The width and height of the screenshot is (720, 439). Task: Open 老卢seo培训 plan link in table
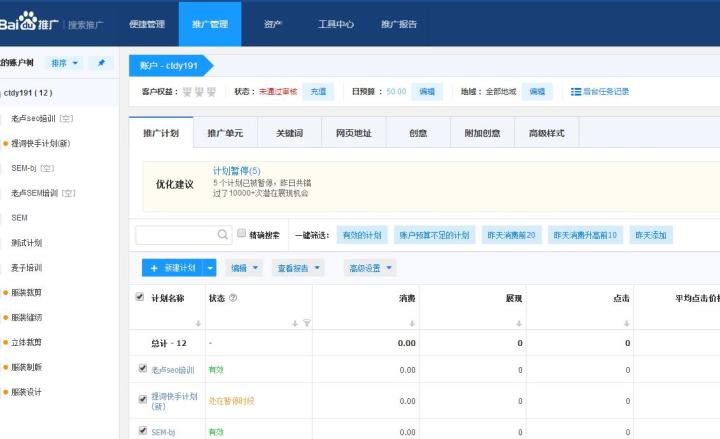point(173,370)
